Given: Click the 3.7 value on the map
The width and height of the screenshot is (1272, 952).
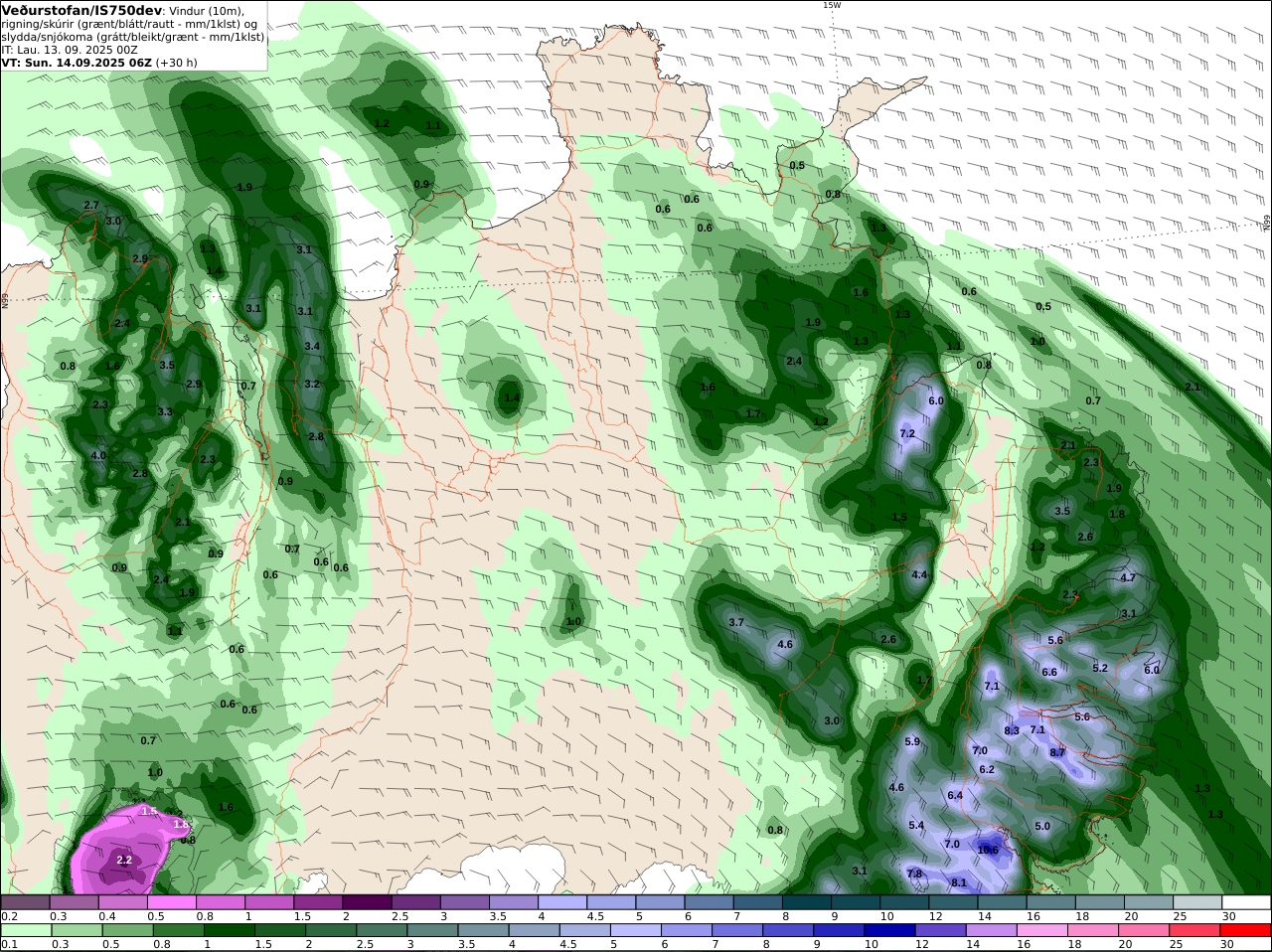Looking at the screenshot, I should (736, 622).
